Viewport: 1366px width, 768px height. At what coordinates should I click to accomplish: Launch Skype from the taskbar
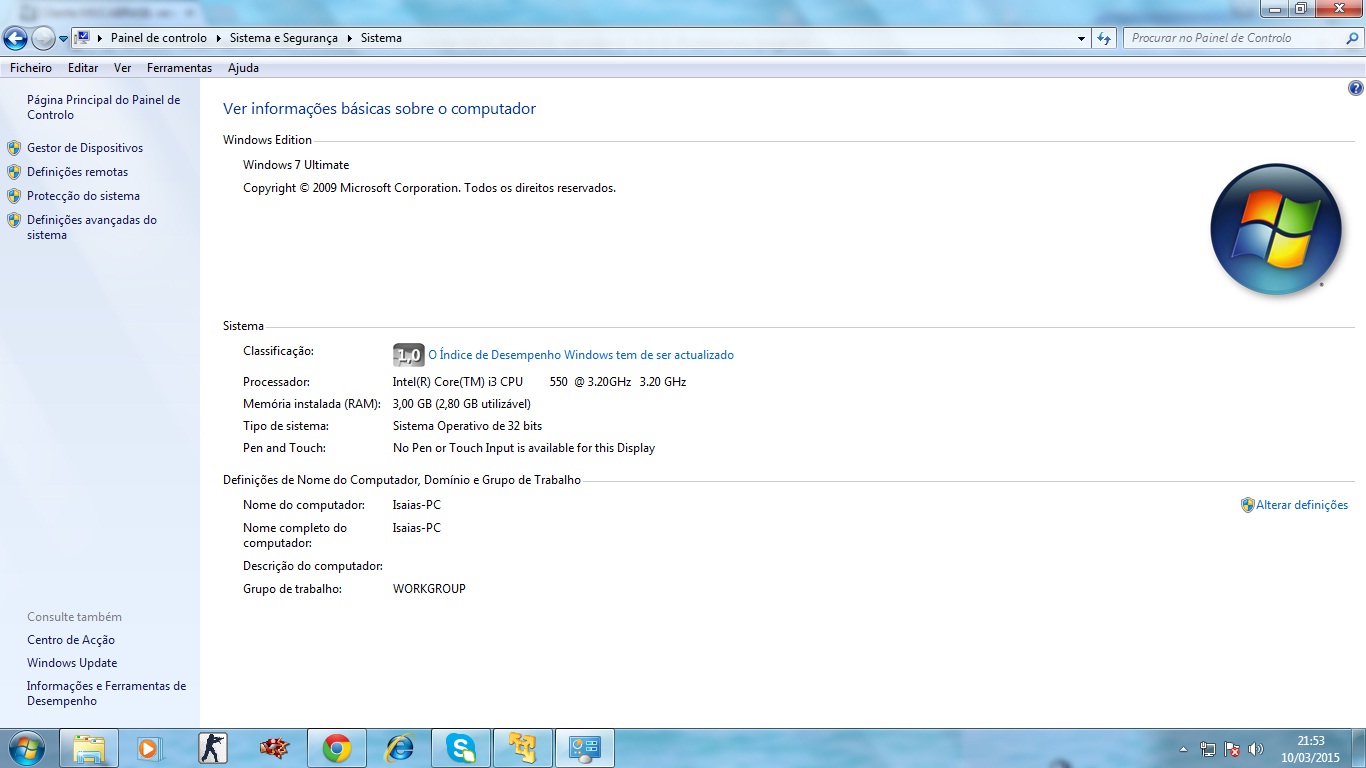pyautogui.click(x=460, y=748)
